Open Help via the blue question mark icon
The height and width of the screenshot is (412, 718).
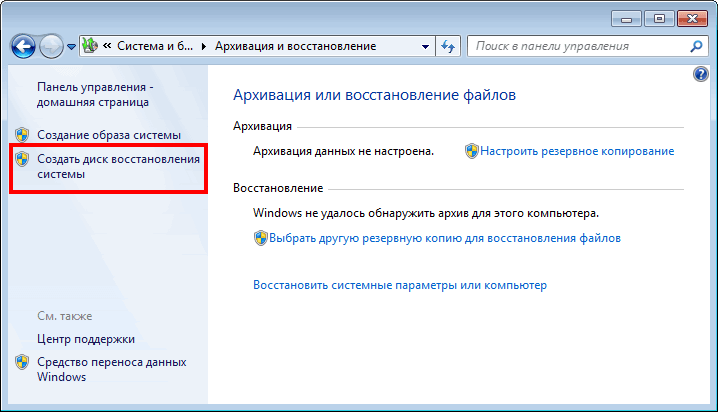coord(701,74)
